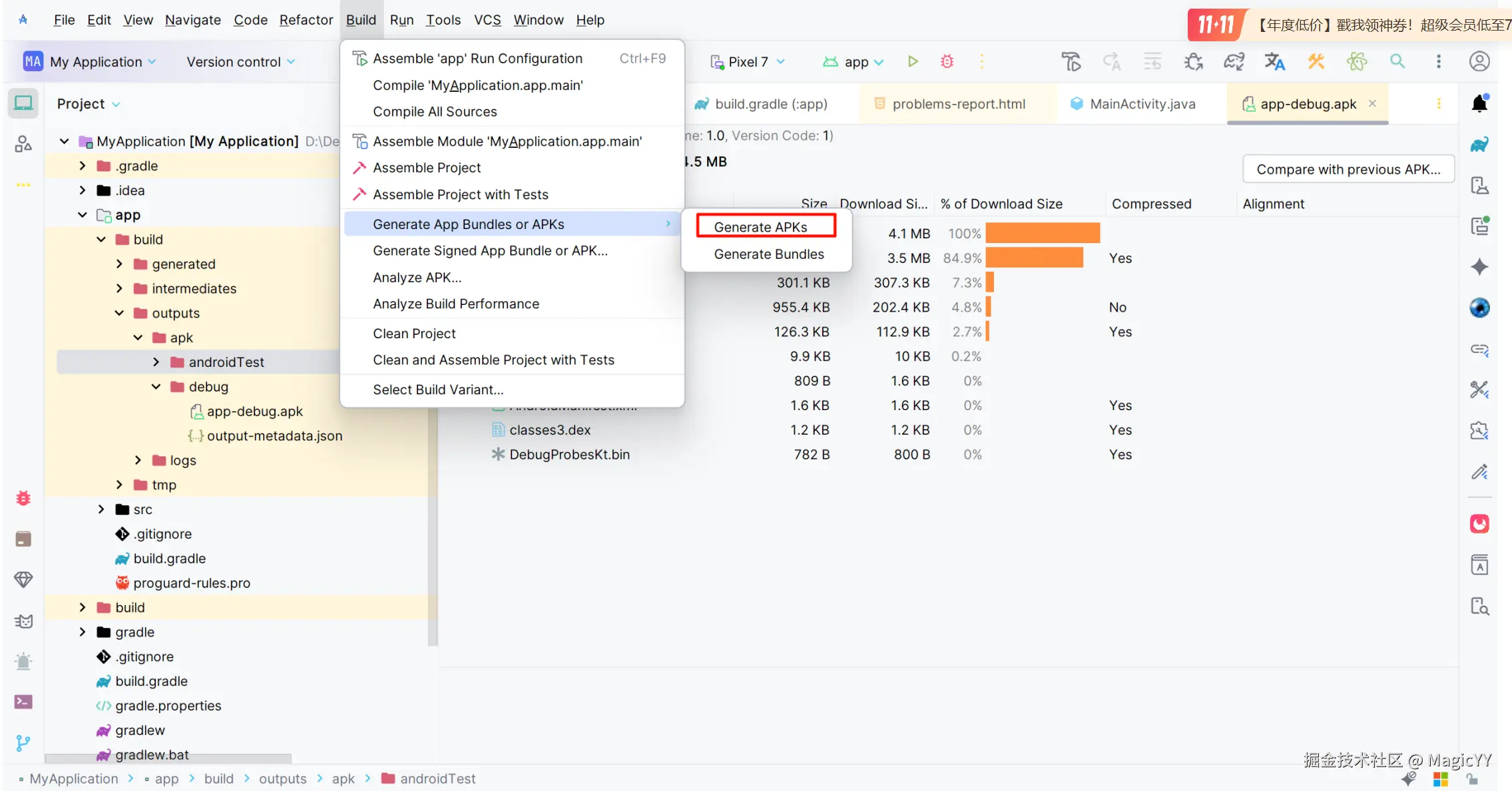
Task: Select classes3.dex row in APK analyzer
Action: pyautogui.click(x=549, y=430)
